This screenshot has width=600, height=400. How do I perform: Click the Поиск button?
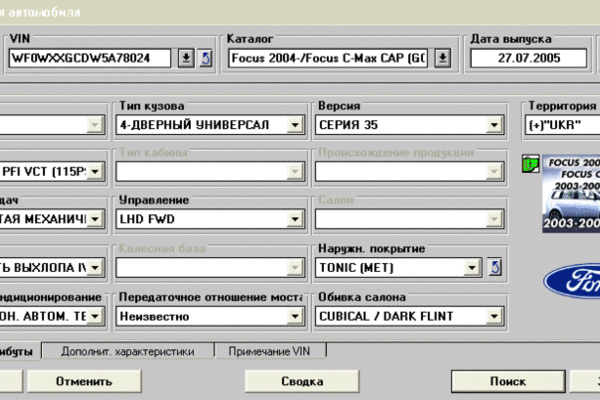[508, 381]
